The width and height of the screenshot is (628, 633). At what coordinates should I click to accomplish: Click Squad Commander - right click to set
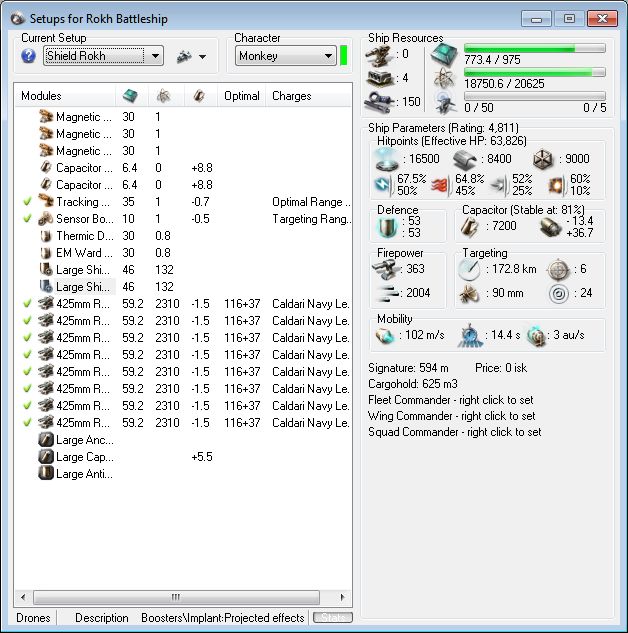(454, 432)
